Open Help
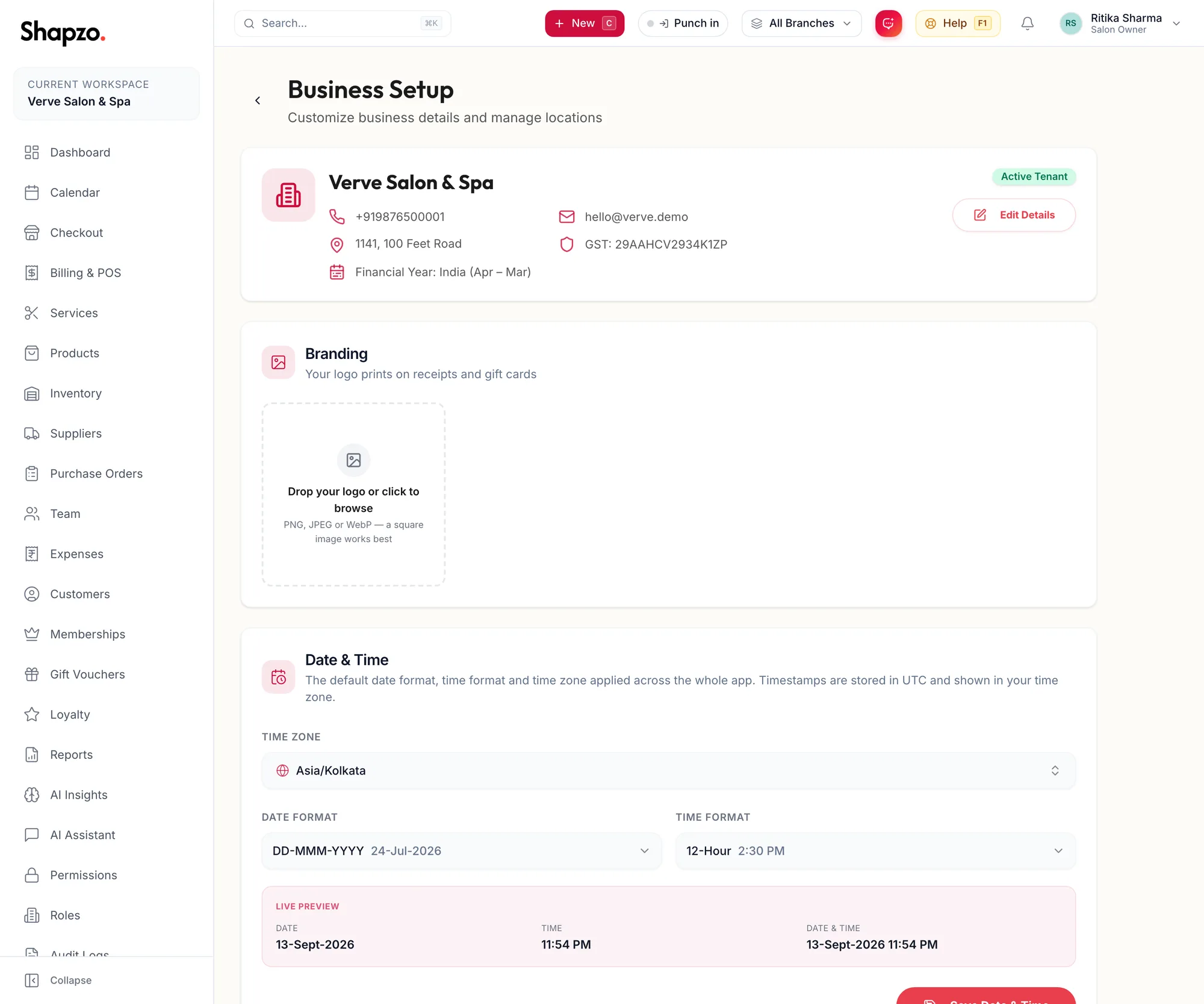The width and height of the screenshot is (1204, 1004). point(958,23)
